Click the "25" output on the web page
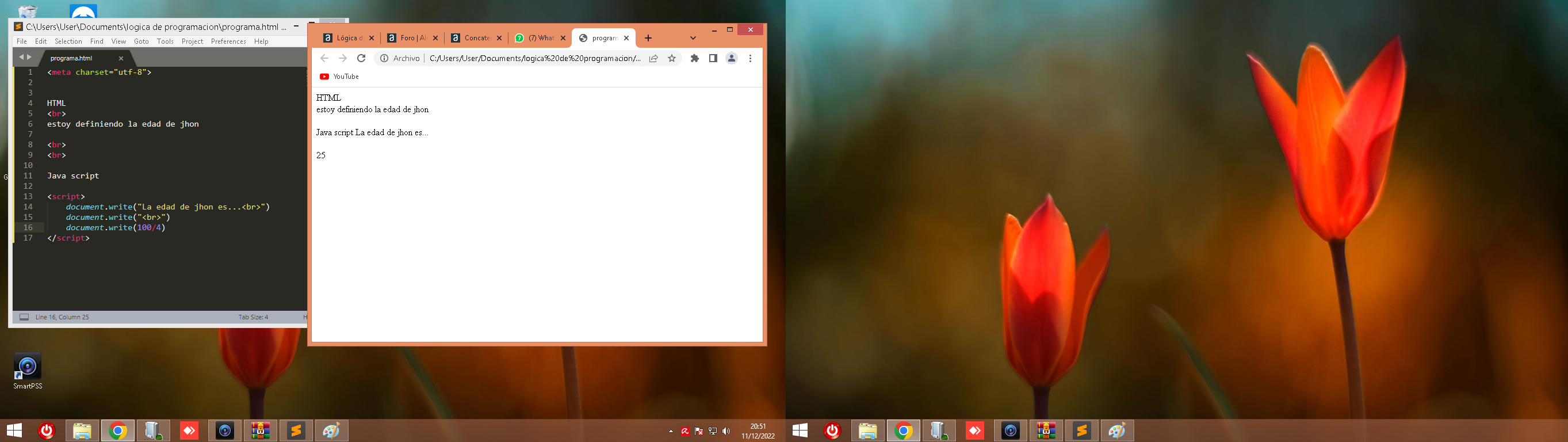Screen dimensions: 1568x442 pyautogui.click(x=321, y=155)
